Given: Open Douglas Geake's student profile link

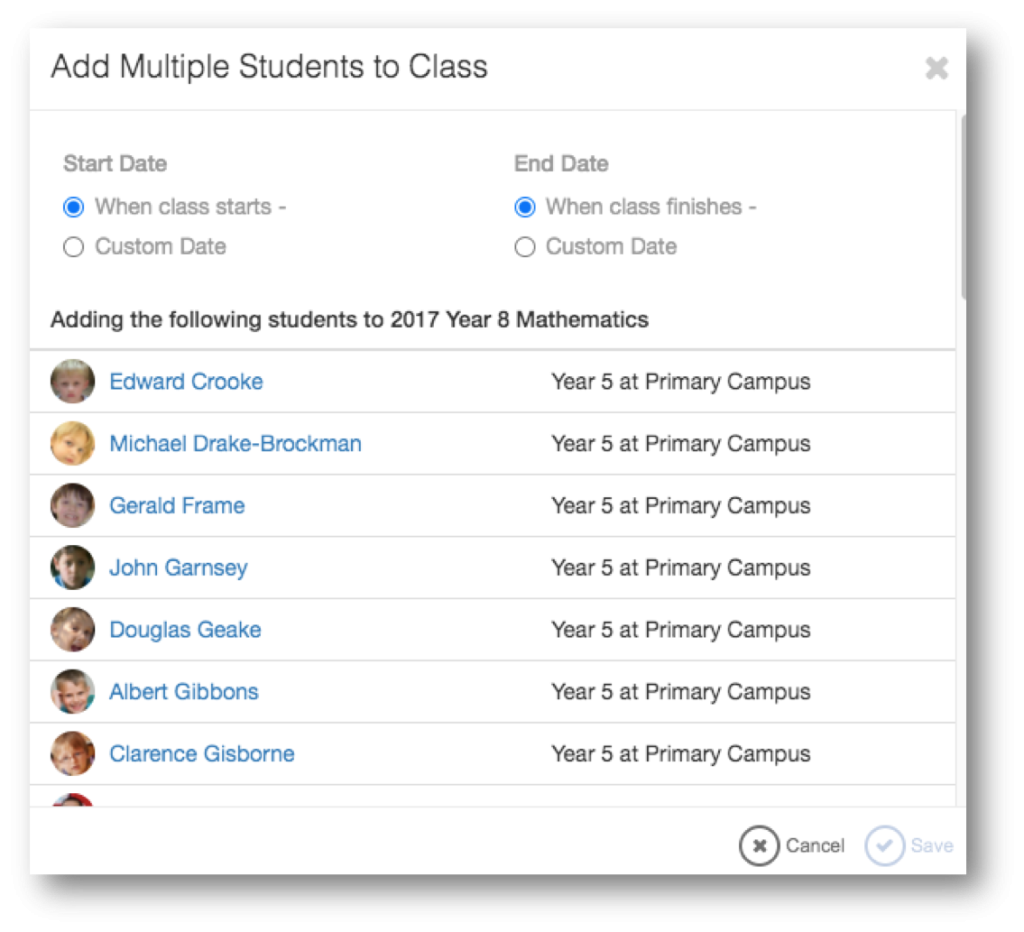Looking at the screenshot, I should (x=185, y=629).
